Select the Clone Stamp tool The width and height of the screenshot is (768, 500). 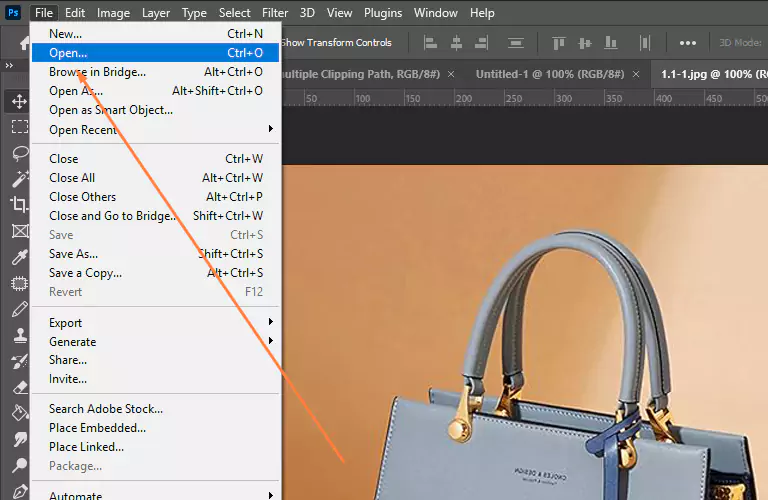point(19,335)
